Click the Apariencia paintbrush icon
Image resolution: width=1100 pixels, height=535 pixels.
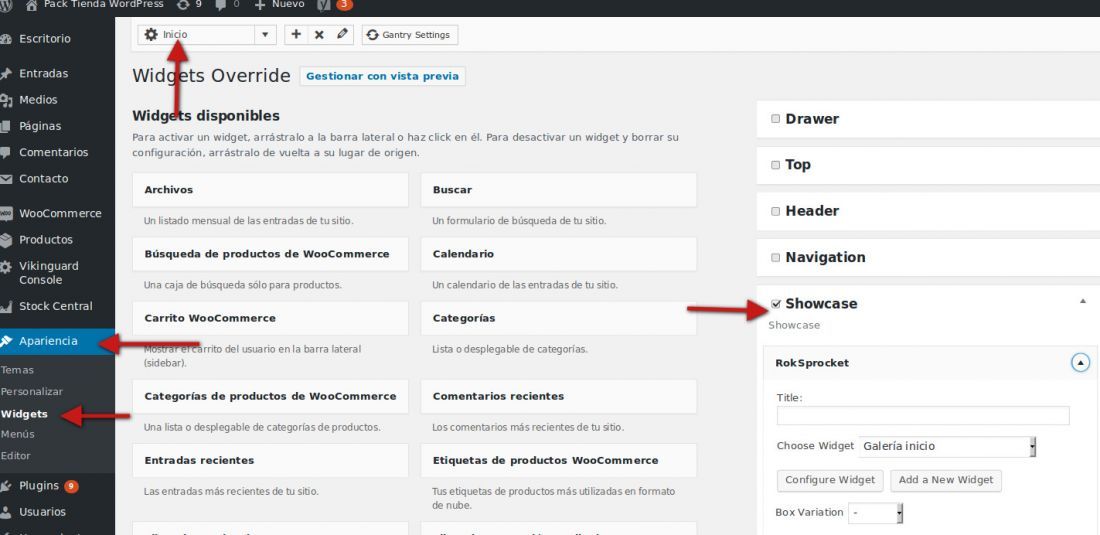(6, 341)
